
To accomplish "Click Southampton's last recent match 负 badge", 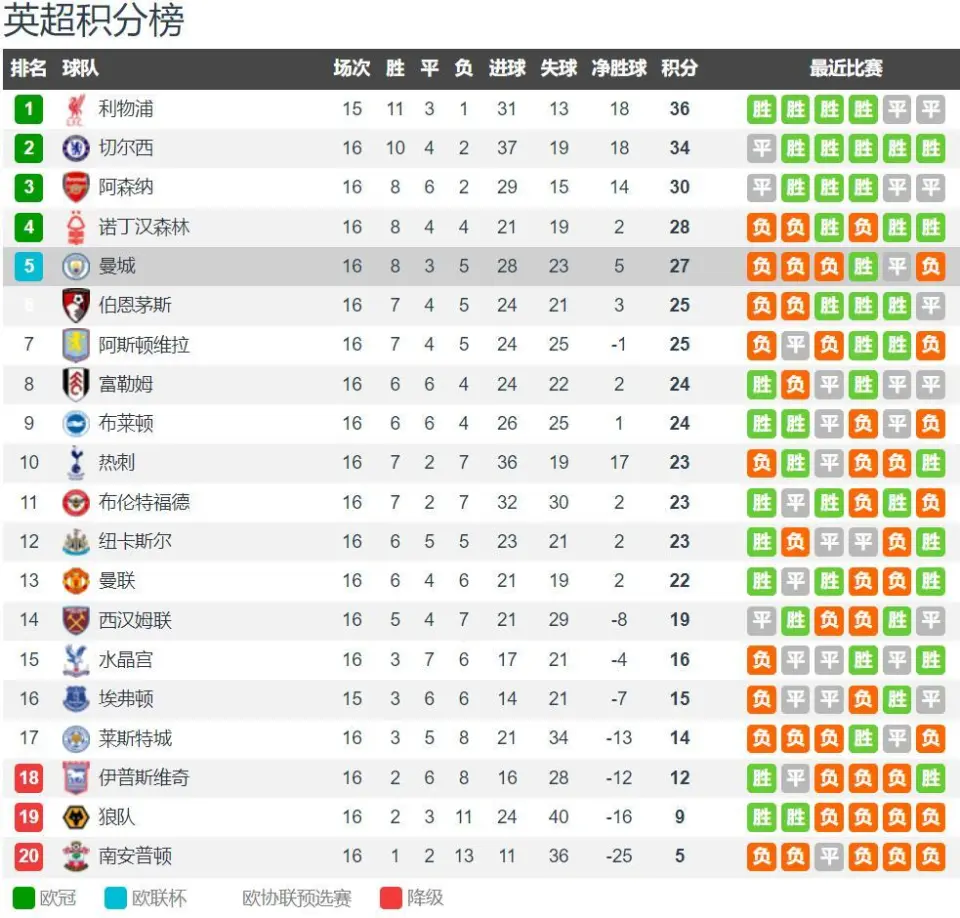I will pos(931,856).
